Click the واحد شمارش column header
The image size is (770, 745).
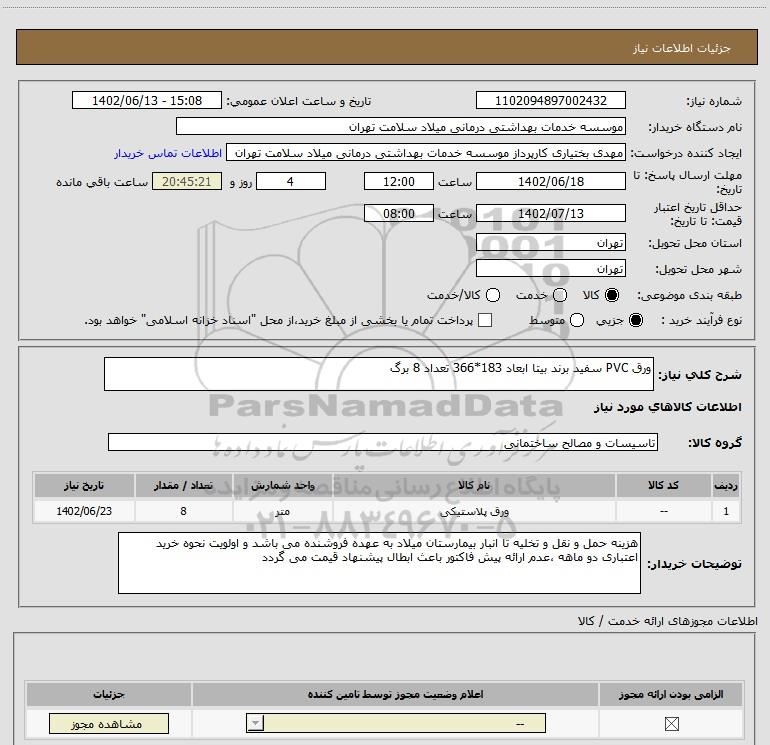(283, 485)
